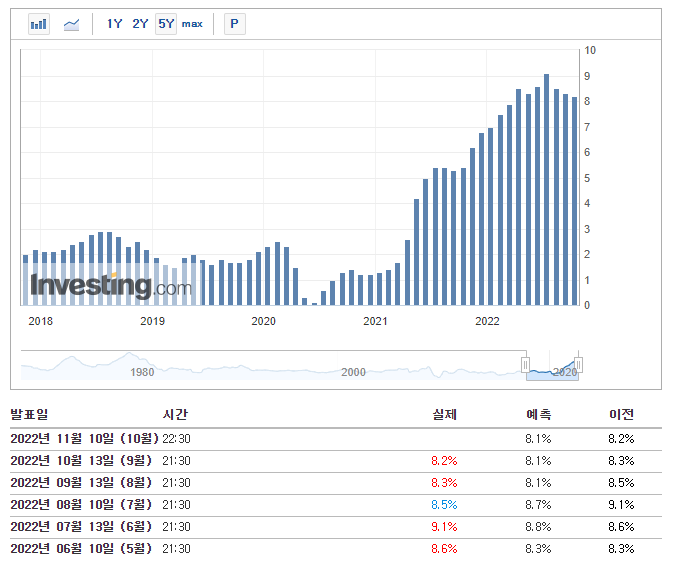Select the 2Y time range

tap(140, 24)
